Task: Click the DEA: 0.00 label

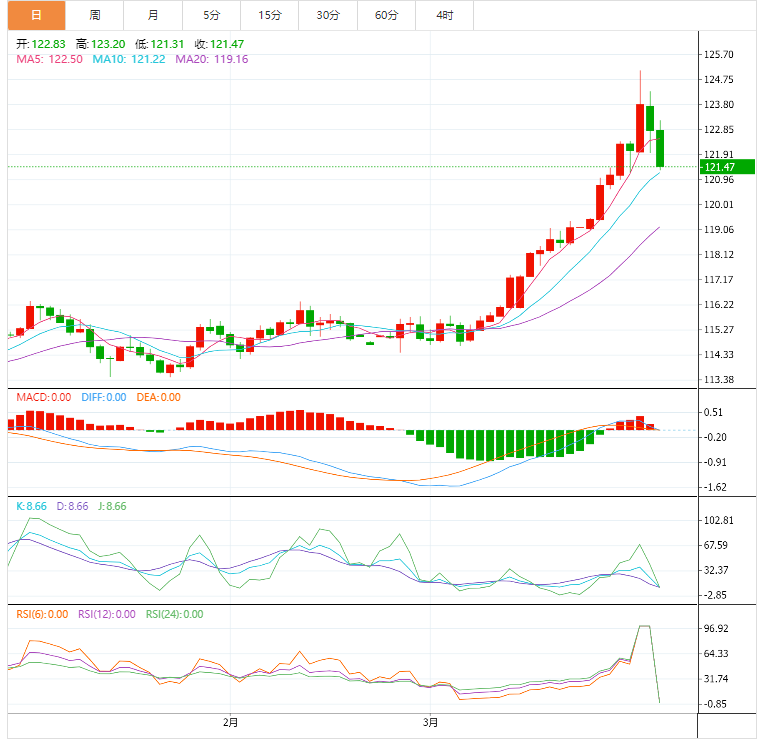Action: pyautogui.click(x=158, y=397)
